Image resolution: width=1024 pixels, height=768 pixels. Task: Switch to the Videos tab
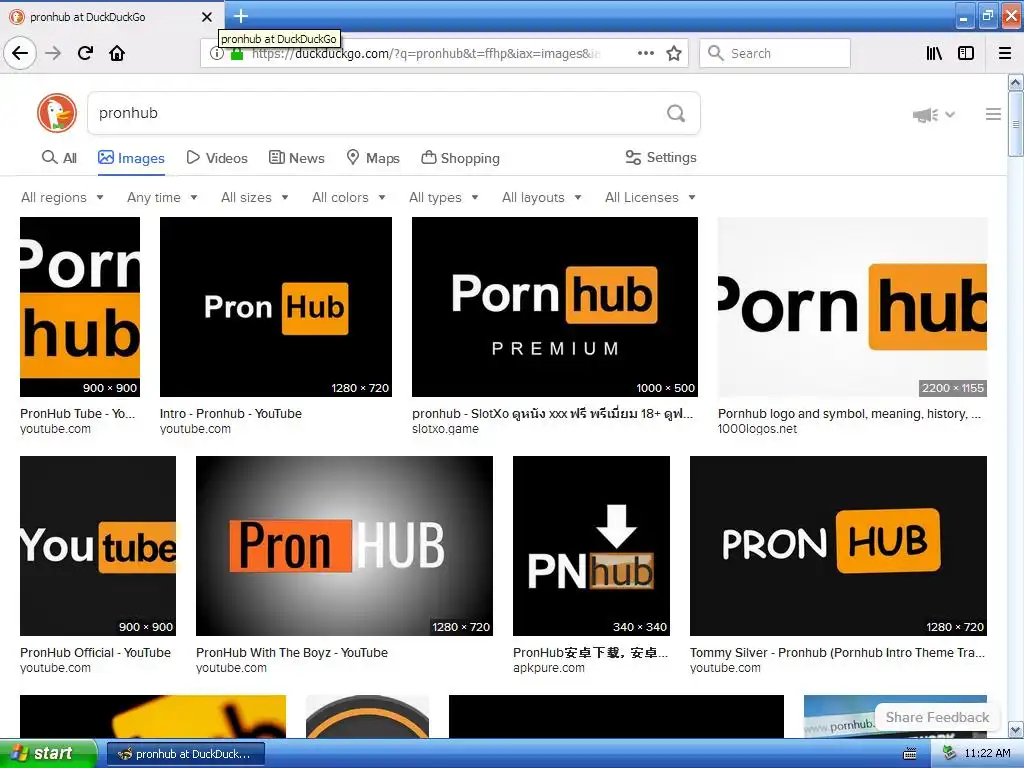tap(217, 158)
